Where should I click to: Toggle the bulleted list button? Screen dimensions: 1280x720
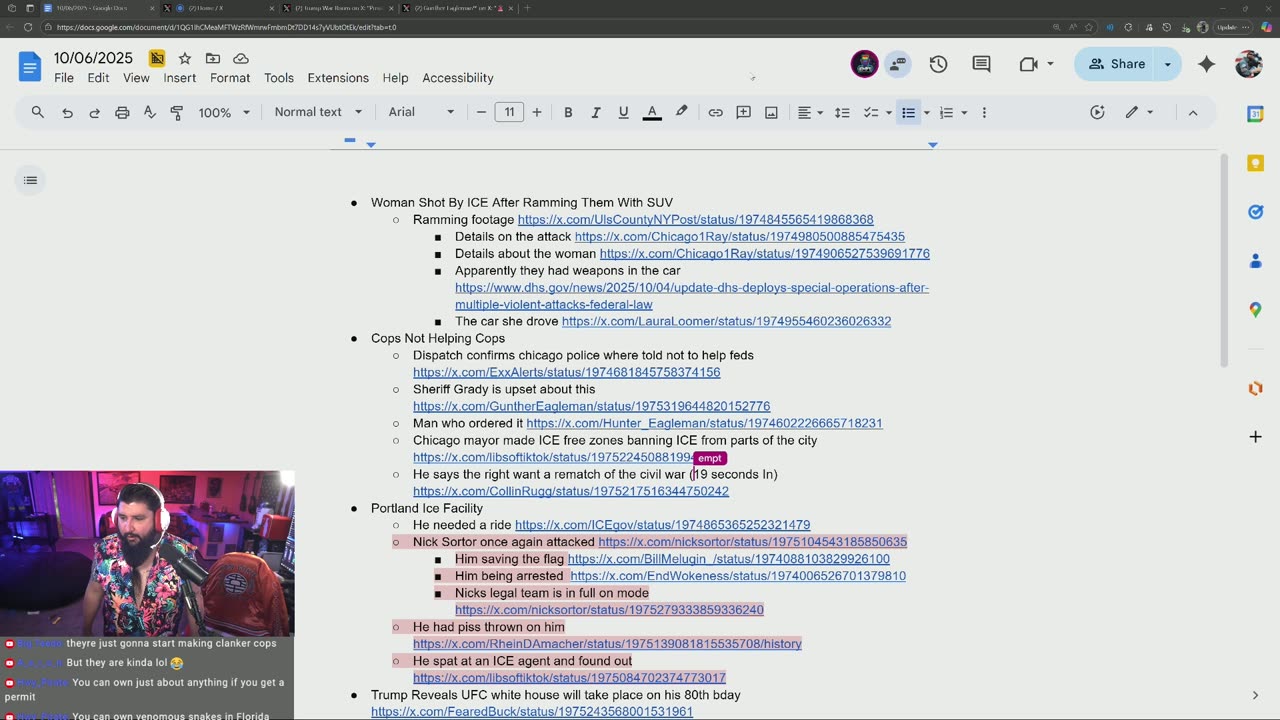(908, 113)
